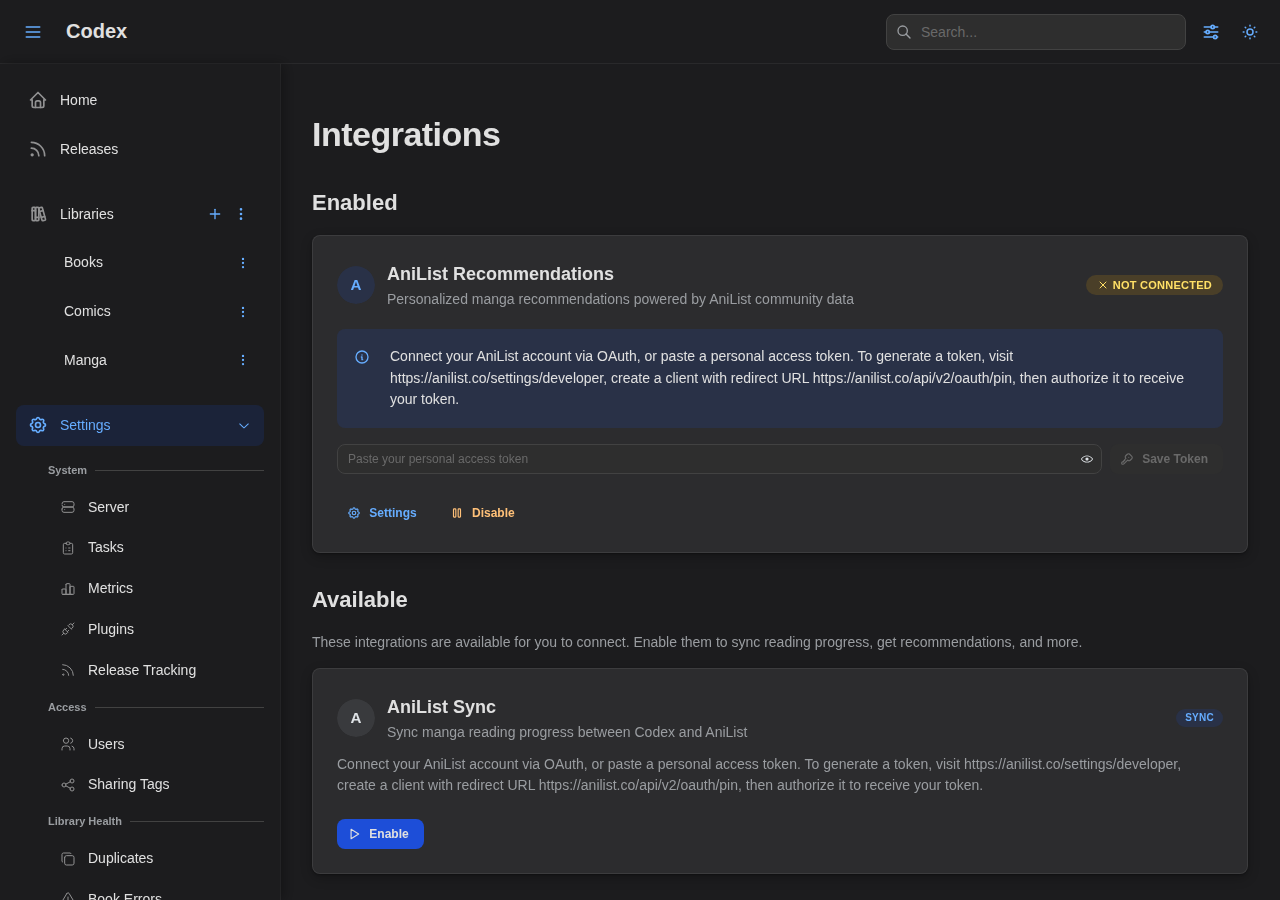Click the Release Tracking feed icon
1280x900 pixels.
pos(68,670)
